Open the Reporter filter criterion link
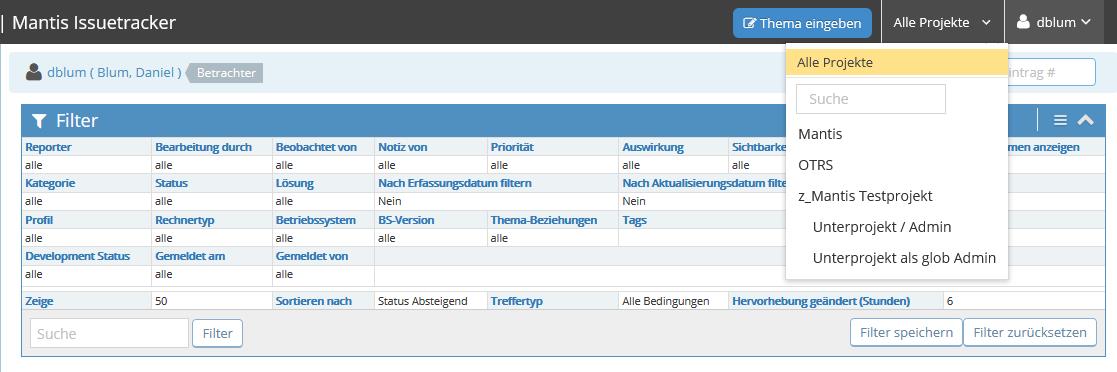 click(48, 147)
